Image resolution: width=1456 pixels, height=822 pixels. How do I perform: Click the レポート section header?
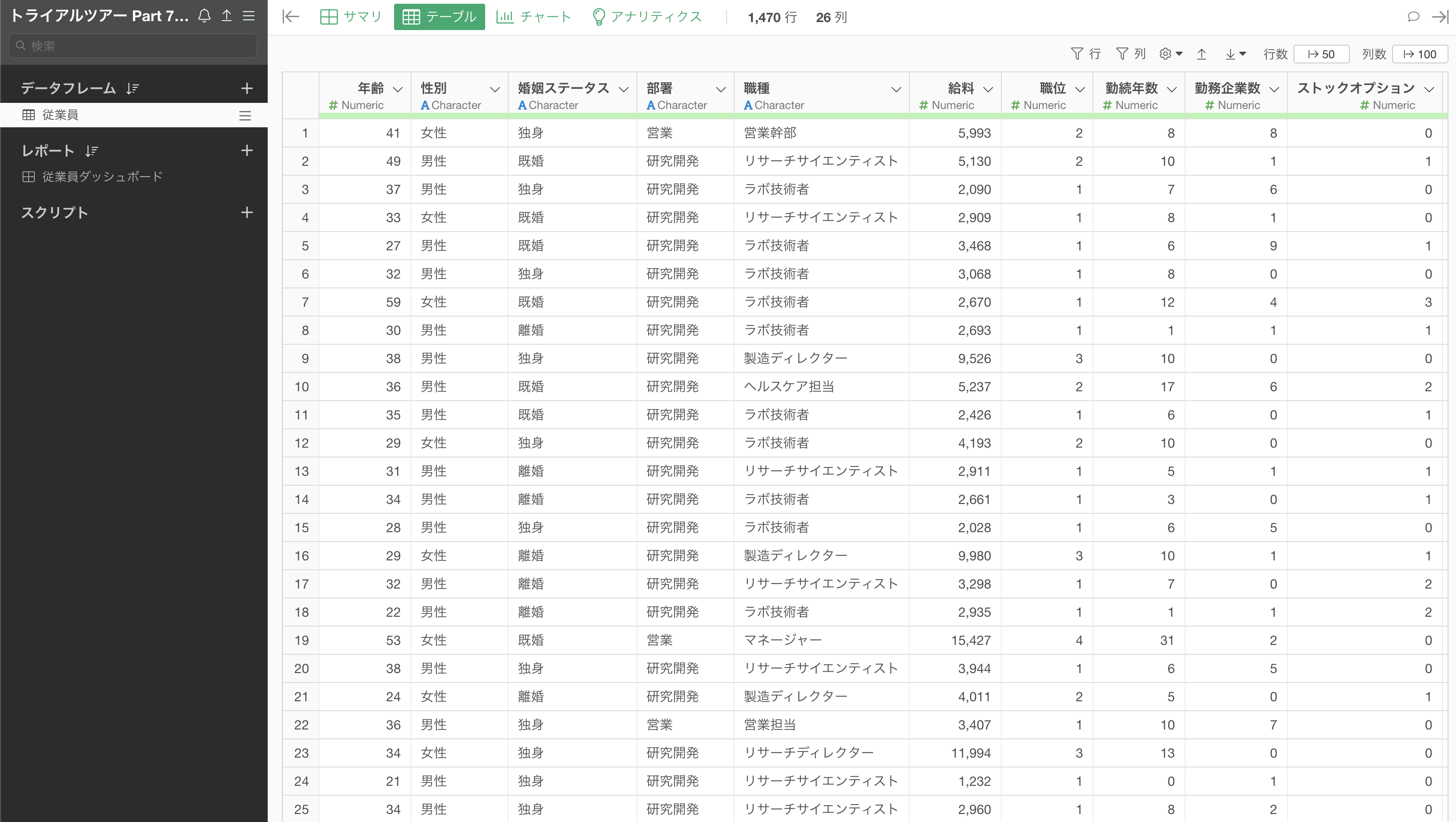(47, 150)
